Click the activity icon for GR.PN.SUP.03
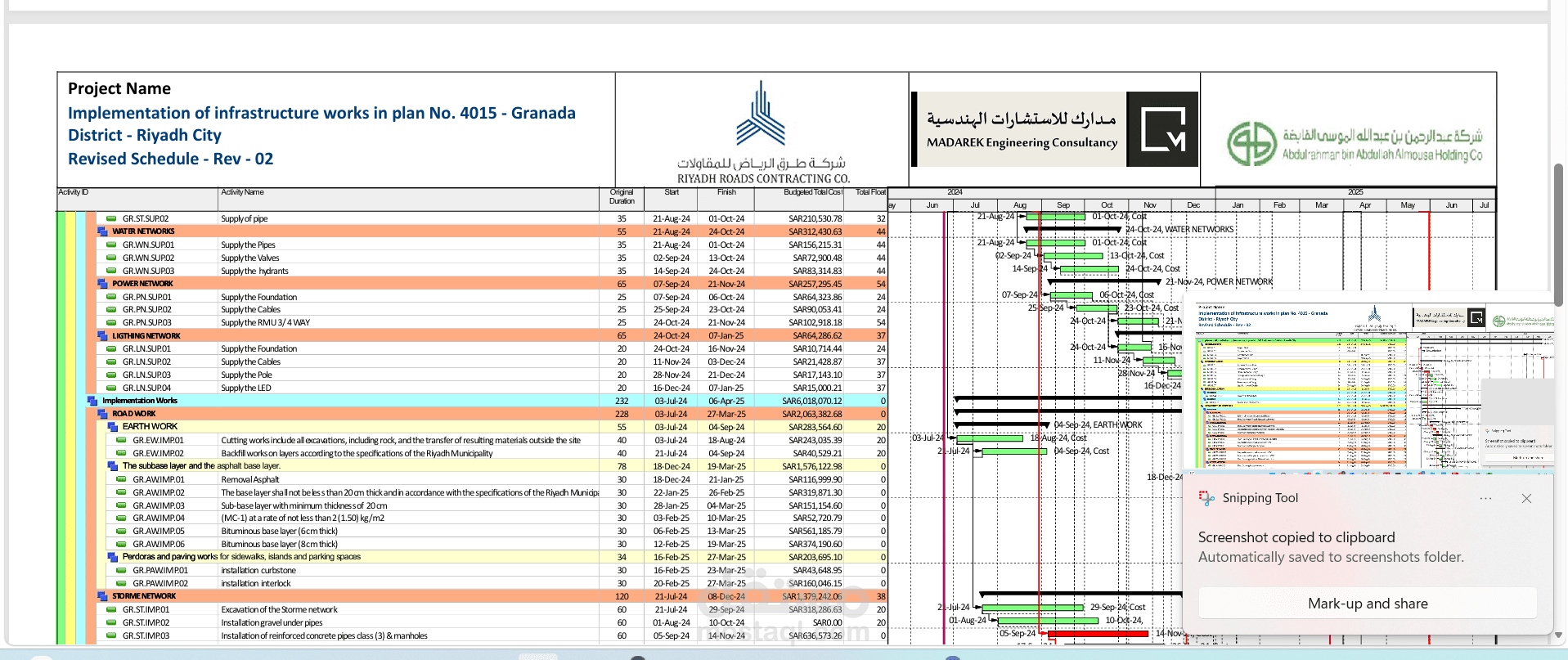 coord(111,322)
